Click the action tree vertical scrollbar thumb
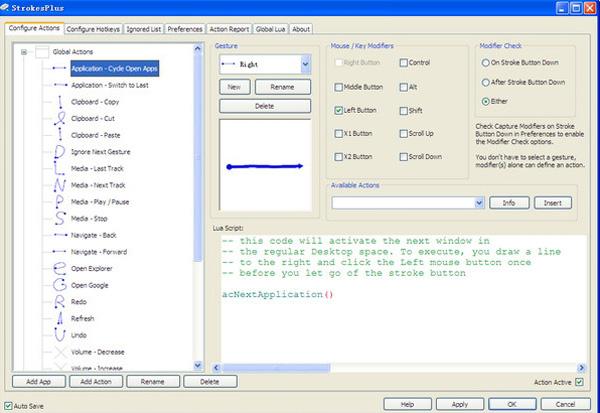This screenshot has height=413, width=600. point(197,157)
